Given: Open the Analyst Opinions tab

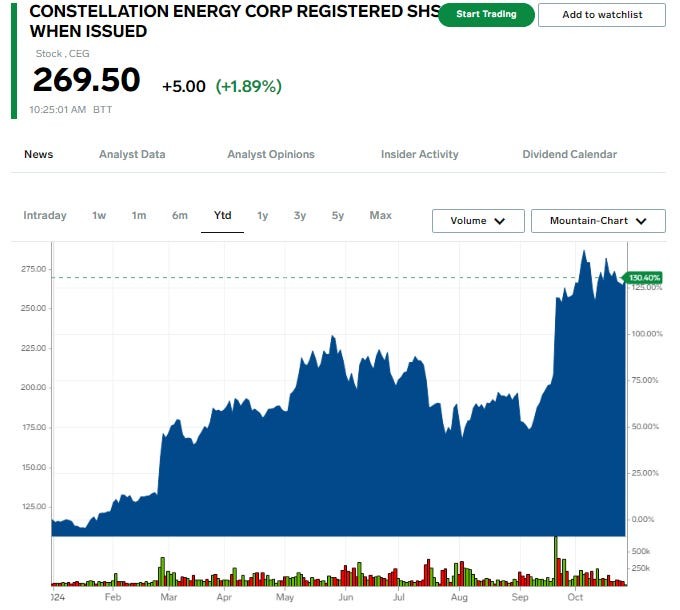Looking at the screenshot, I should click(x=271, y=154).
